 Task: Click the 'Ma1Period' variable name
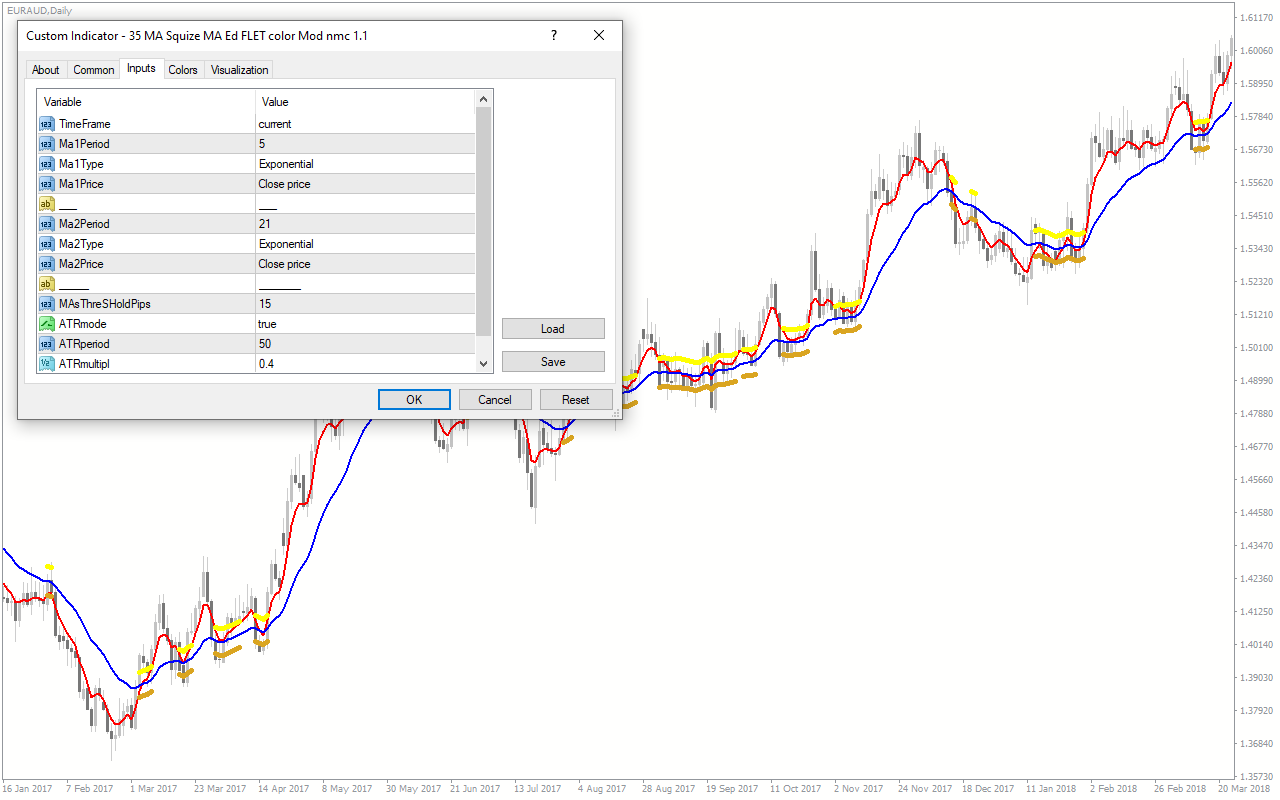click(x=85, y=144)
